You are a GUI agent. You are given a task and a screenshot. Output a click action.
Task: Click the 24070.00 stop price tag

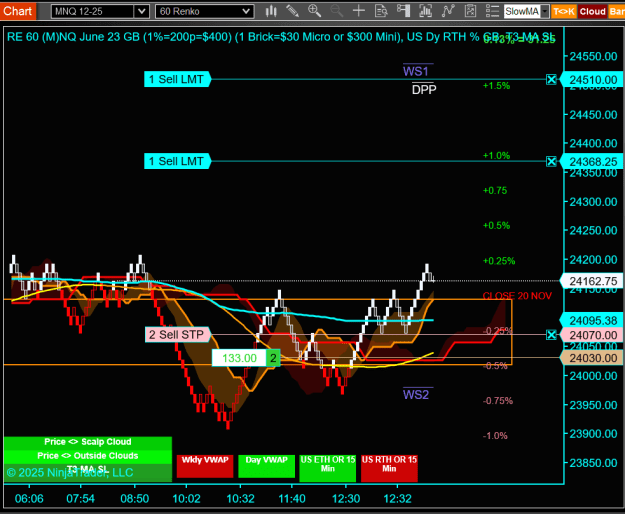click(x=592, y=335)
